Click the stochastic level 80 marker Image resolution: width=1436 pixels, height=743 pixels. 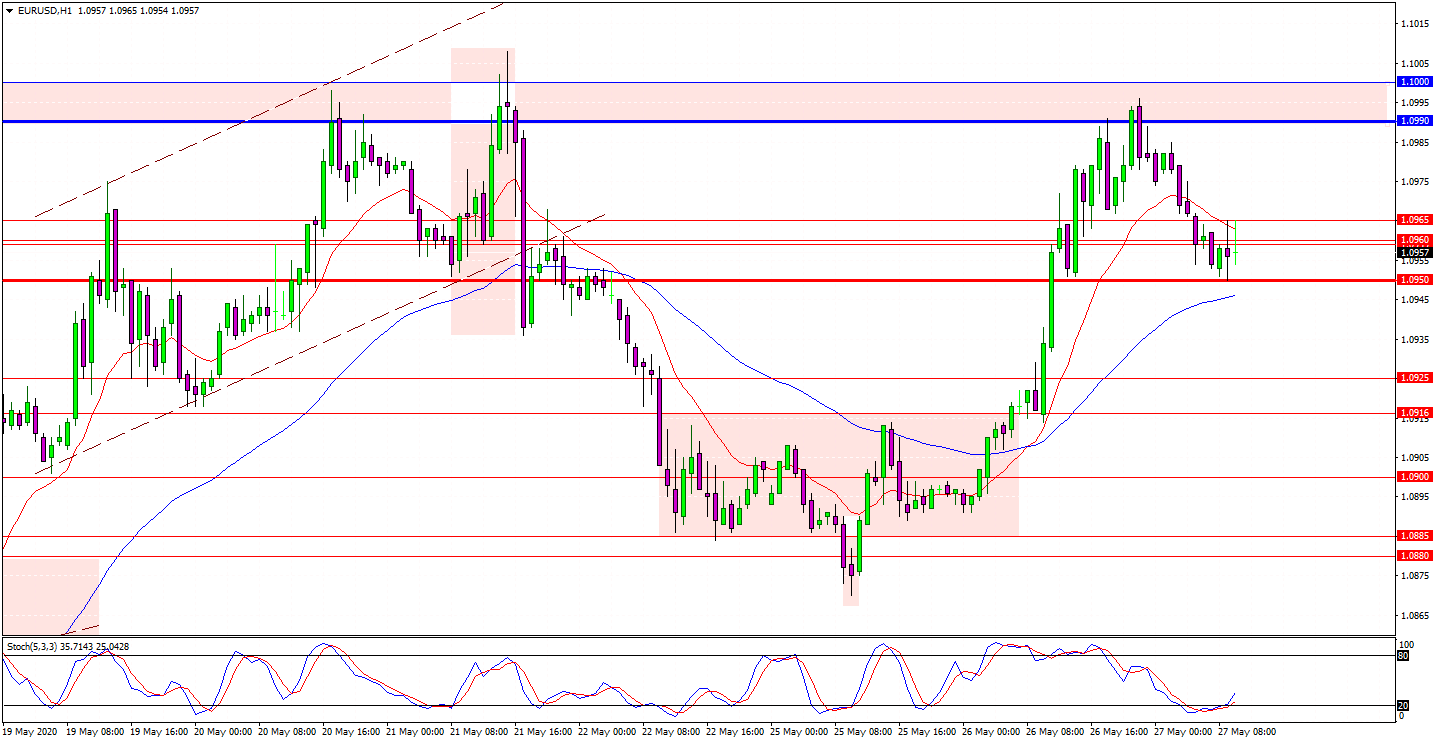pos(1402,656)
